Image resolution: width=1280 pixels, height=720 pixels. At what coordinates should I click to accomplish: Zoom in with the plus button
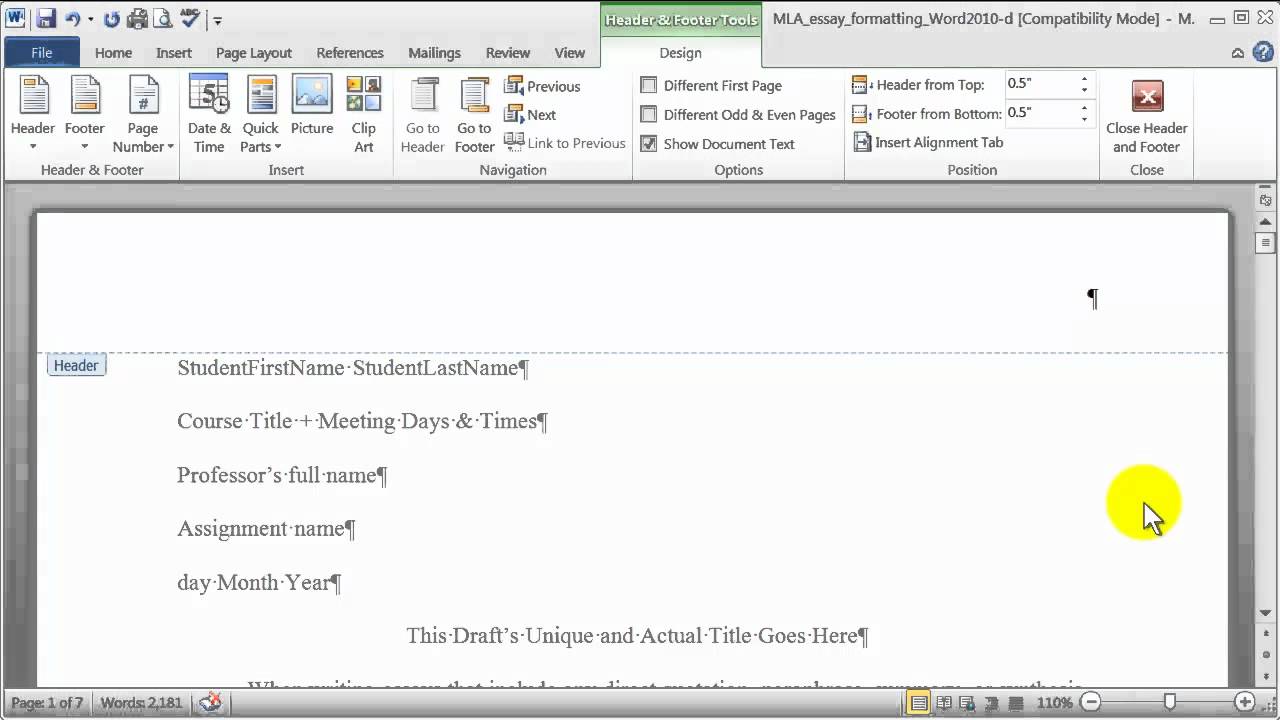coord(1245,703)
